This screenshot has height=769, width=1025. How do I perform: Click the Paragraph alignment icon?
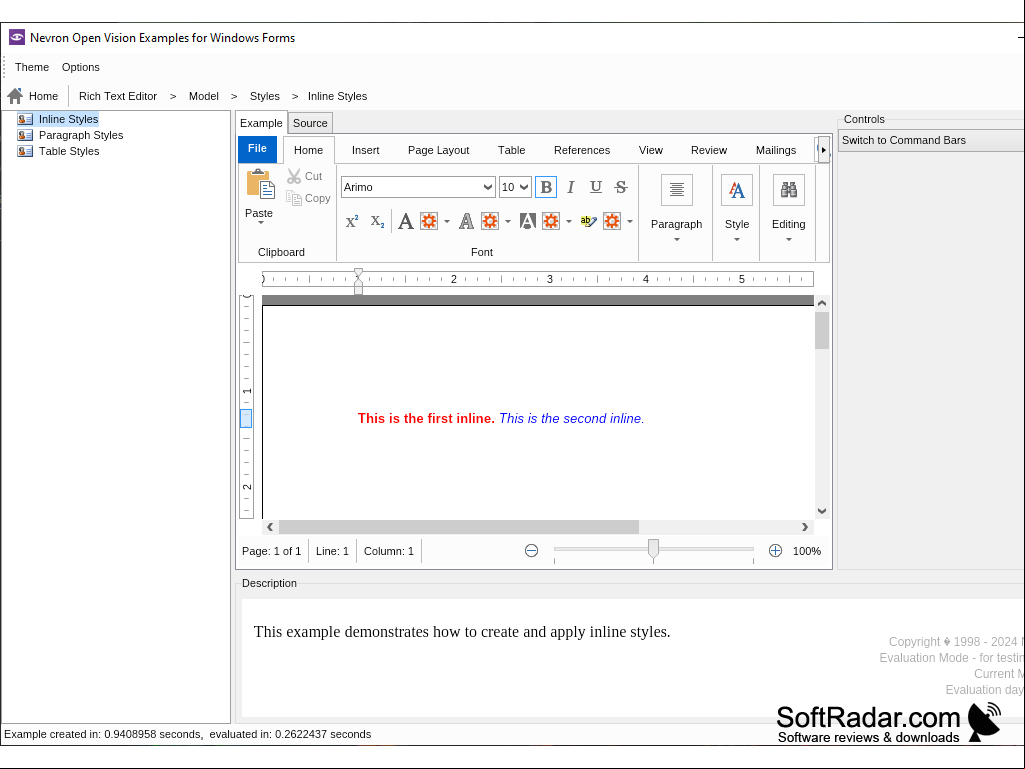point(677,190)
